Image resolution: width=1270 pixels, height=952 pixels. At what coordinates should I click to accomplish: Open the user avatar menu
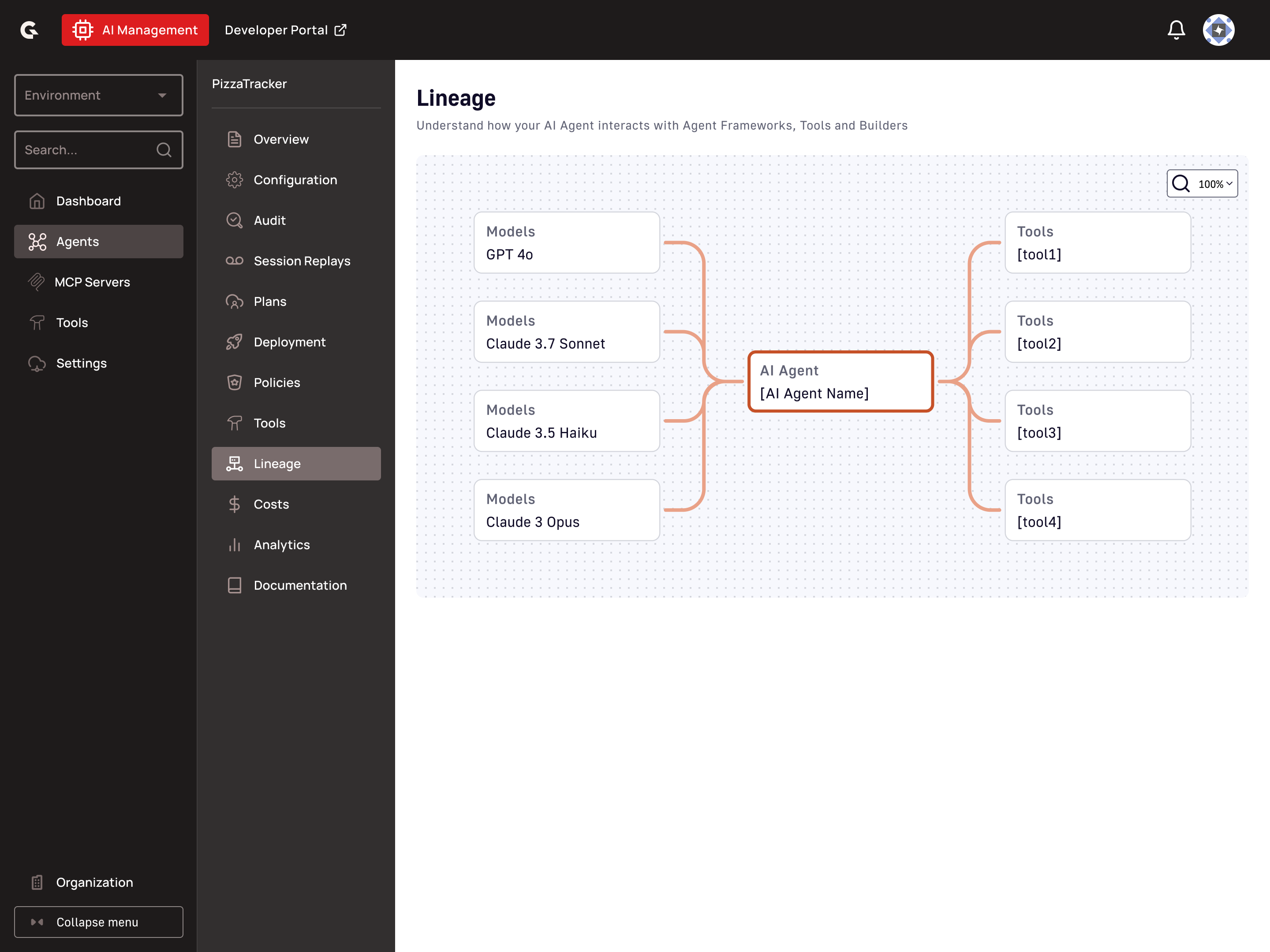click(x=1218, y=30)
